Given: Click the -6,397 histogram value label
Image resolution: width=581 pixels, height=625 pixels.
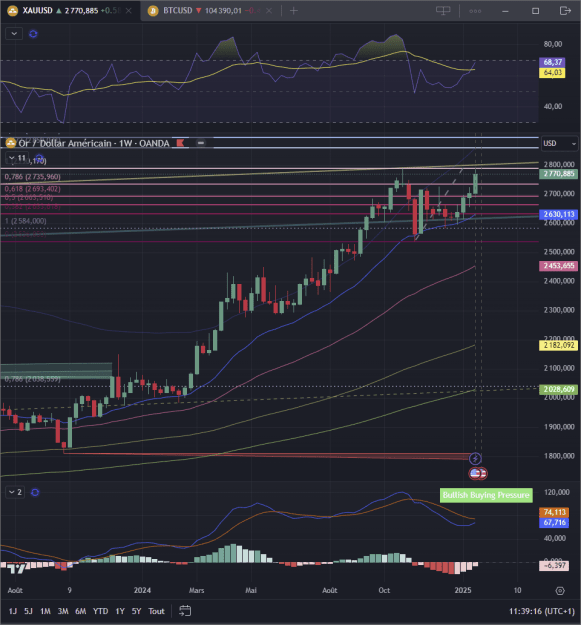Looking at the screenshot, I should click(554, 566).
